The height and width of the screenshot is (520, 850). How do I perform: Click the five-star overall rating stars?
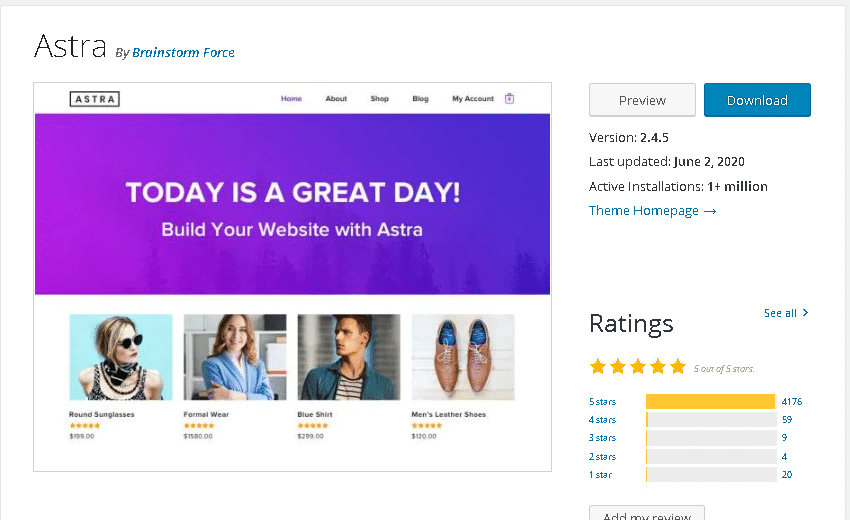[638, 367]
